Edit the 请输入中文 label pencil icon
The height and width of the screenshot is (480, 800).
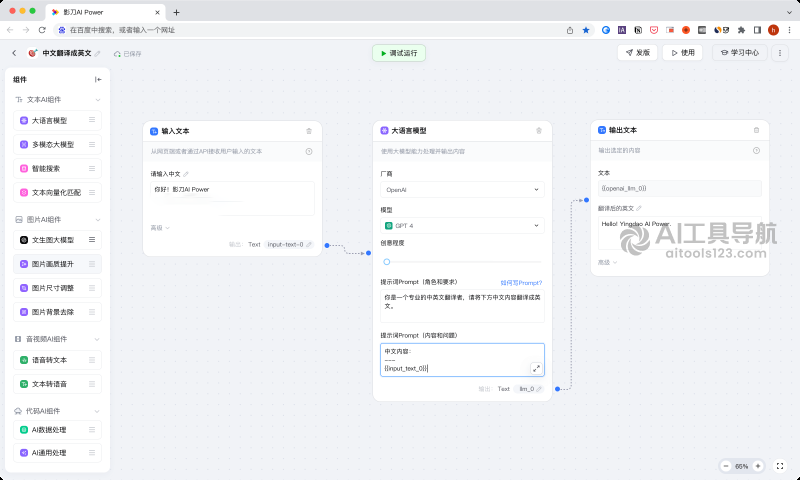(186, 174)
